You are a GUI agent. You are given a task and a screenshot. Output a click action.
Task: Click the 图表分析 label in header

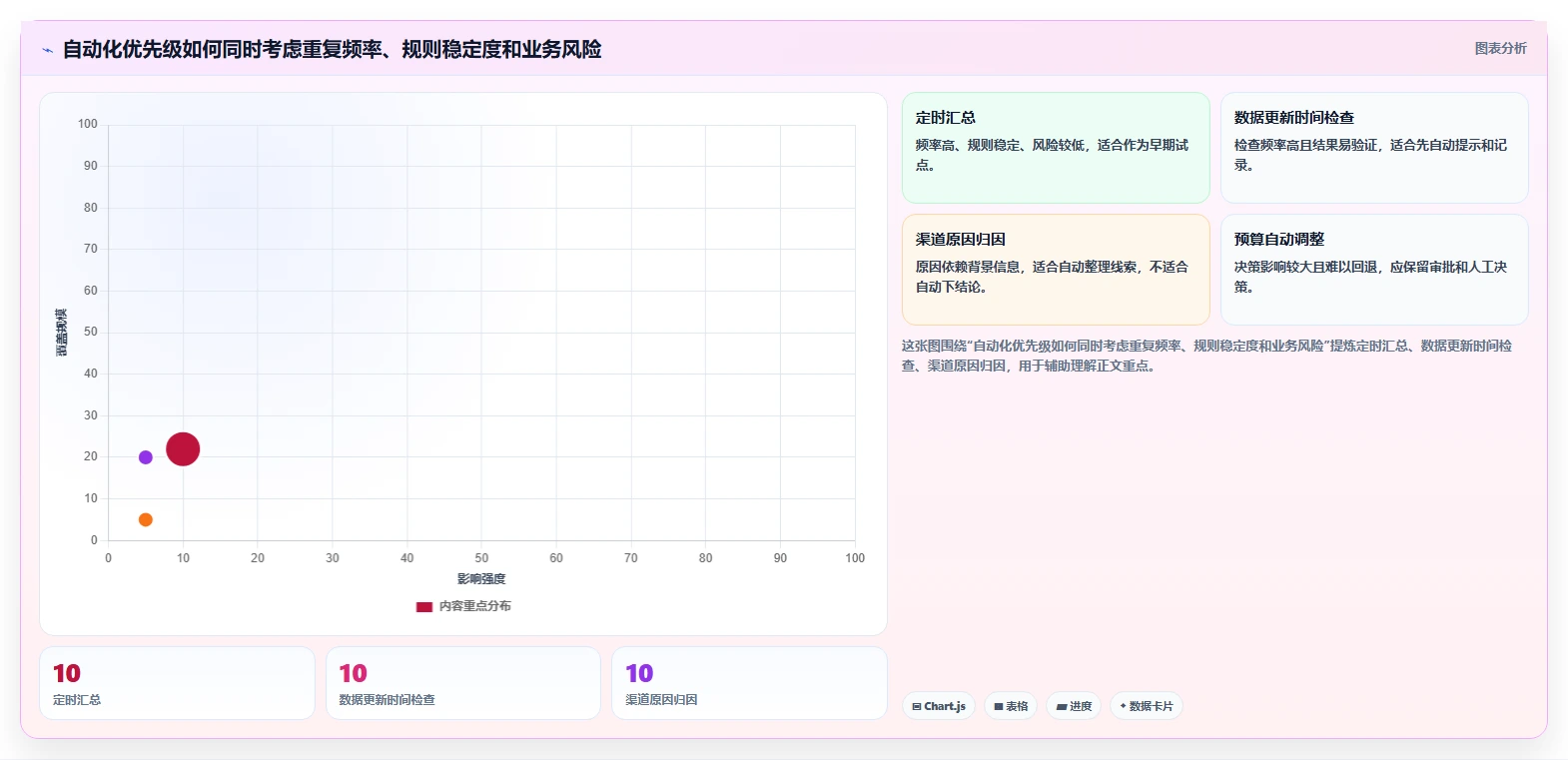pos(1500,48)
